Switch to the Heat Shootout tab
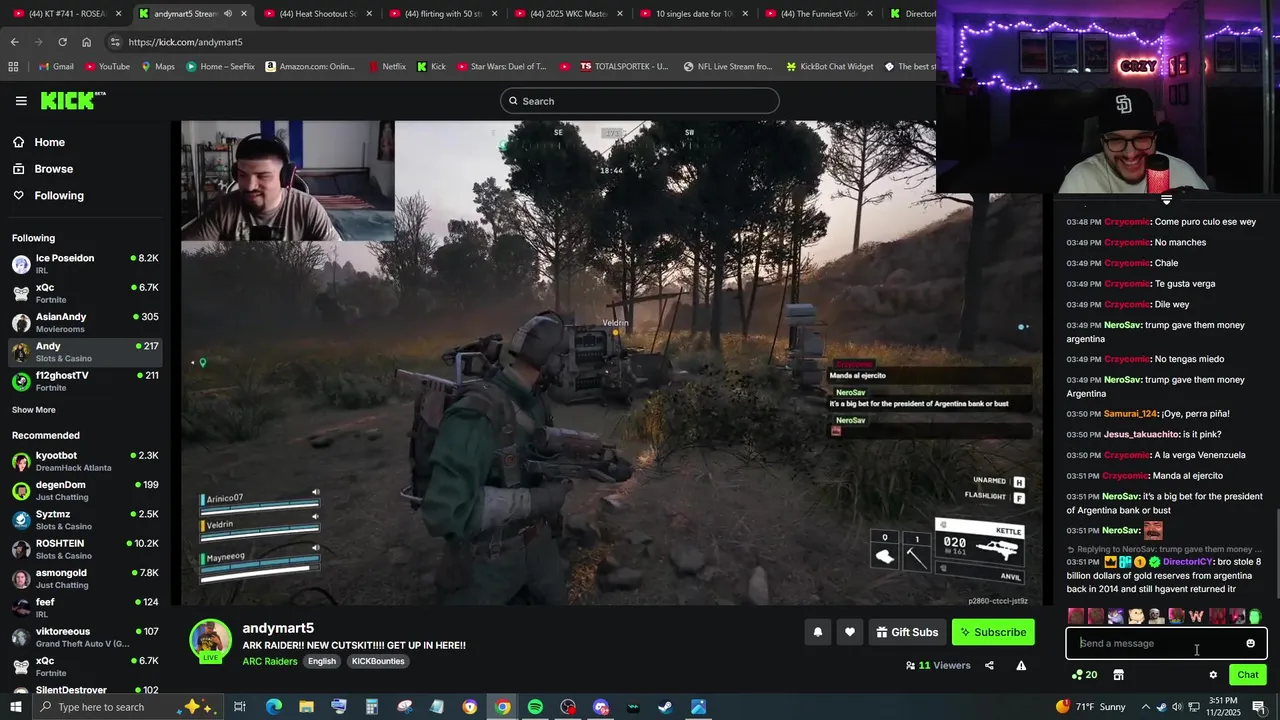This screenshot has width=1280, height=720. pyautogui.click(x=318, y=14)
